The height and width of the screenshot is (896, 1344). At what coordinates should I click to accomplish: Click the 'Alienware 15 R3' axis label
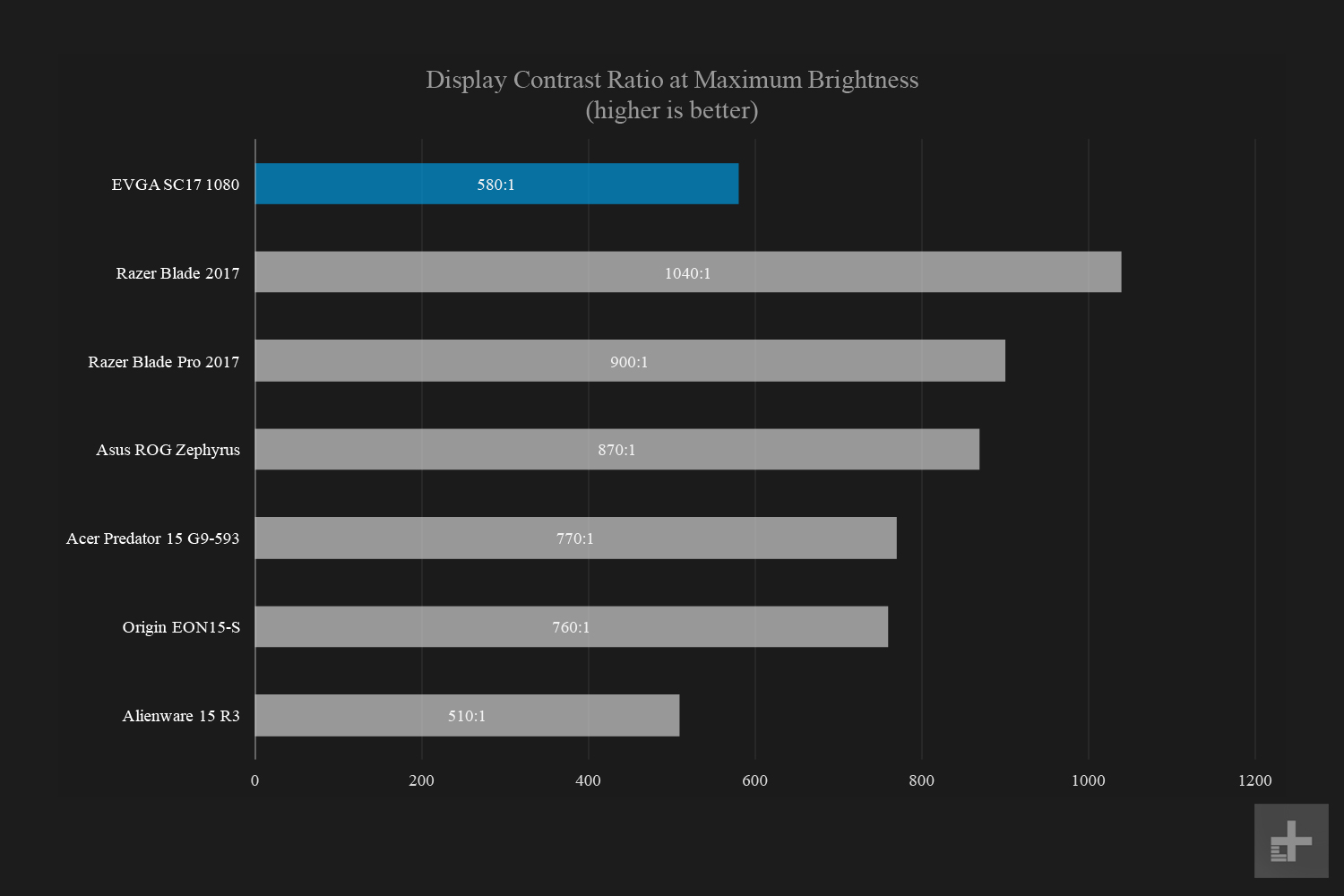coord(181,716)
